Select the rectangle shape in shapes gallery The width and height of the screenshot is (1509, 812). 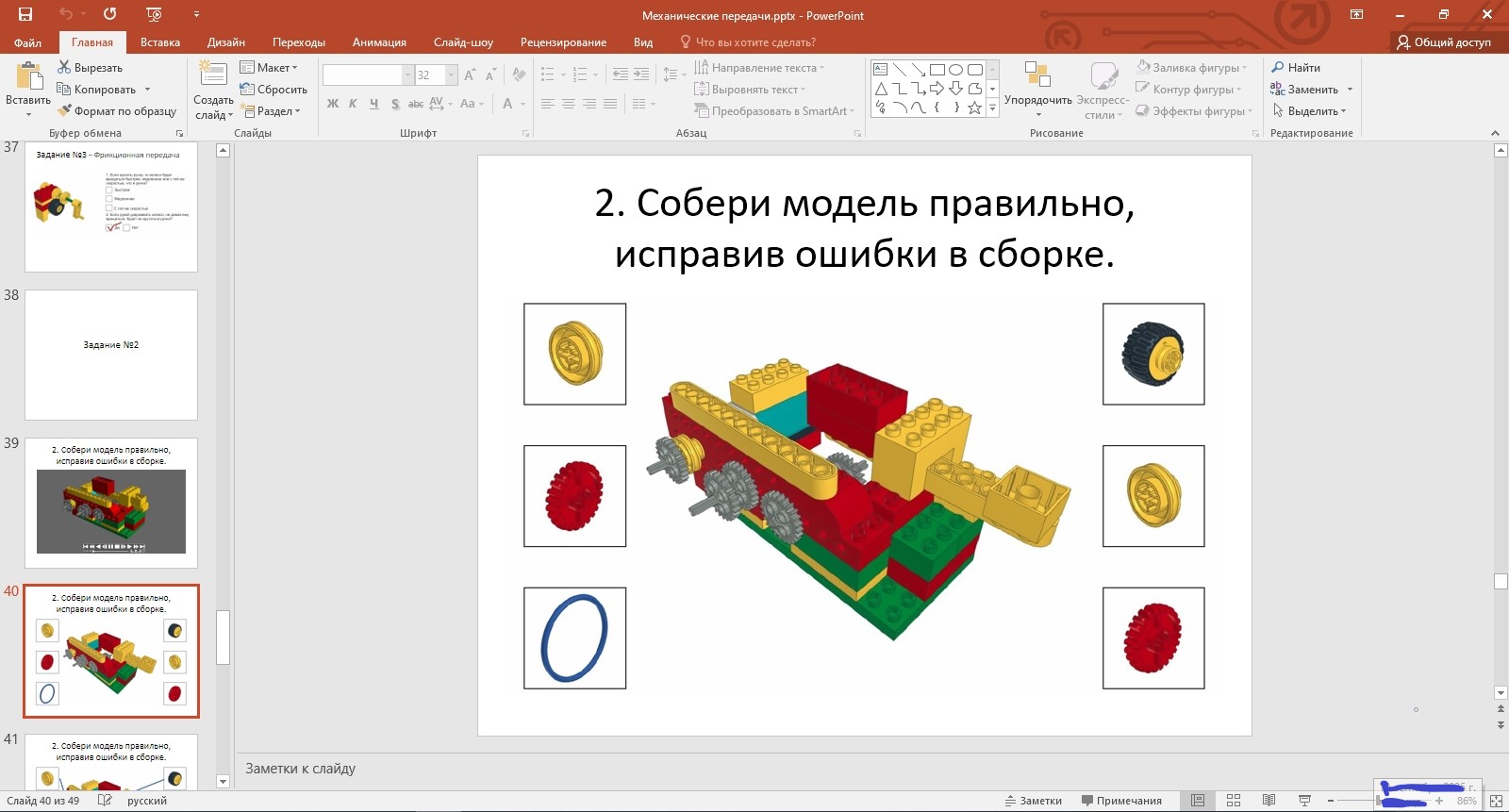[937, 70]
